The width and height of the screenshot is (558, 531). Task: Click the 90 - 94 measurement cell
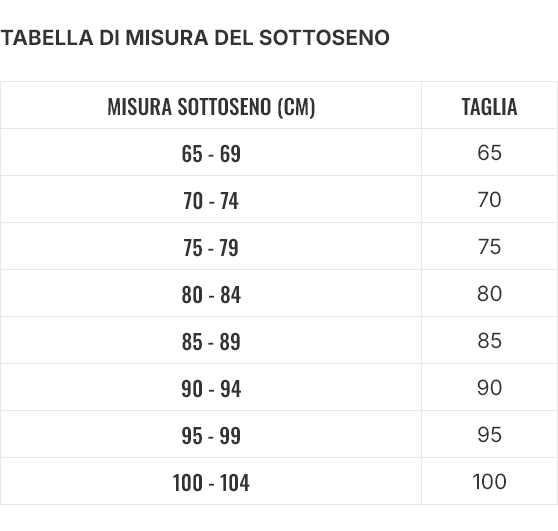(211, 387)
